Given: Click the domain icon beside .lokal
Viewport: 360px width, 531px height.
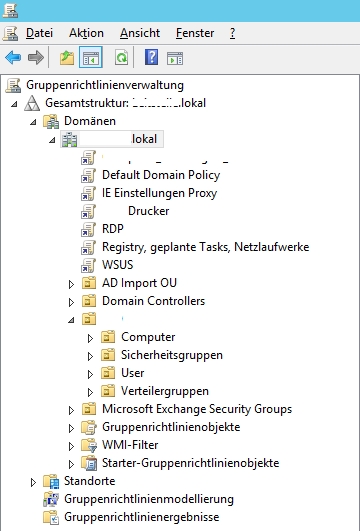Looking at the screenshot, I should pyautogui.click(x=69, y=139).
